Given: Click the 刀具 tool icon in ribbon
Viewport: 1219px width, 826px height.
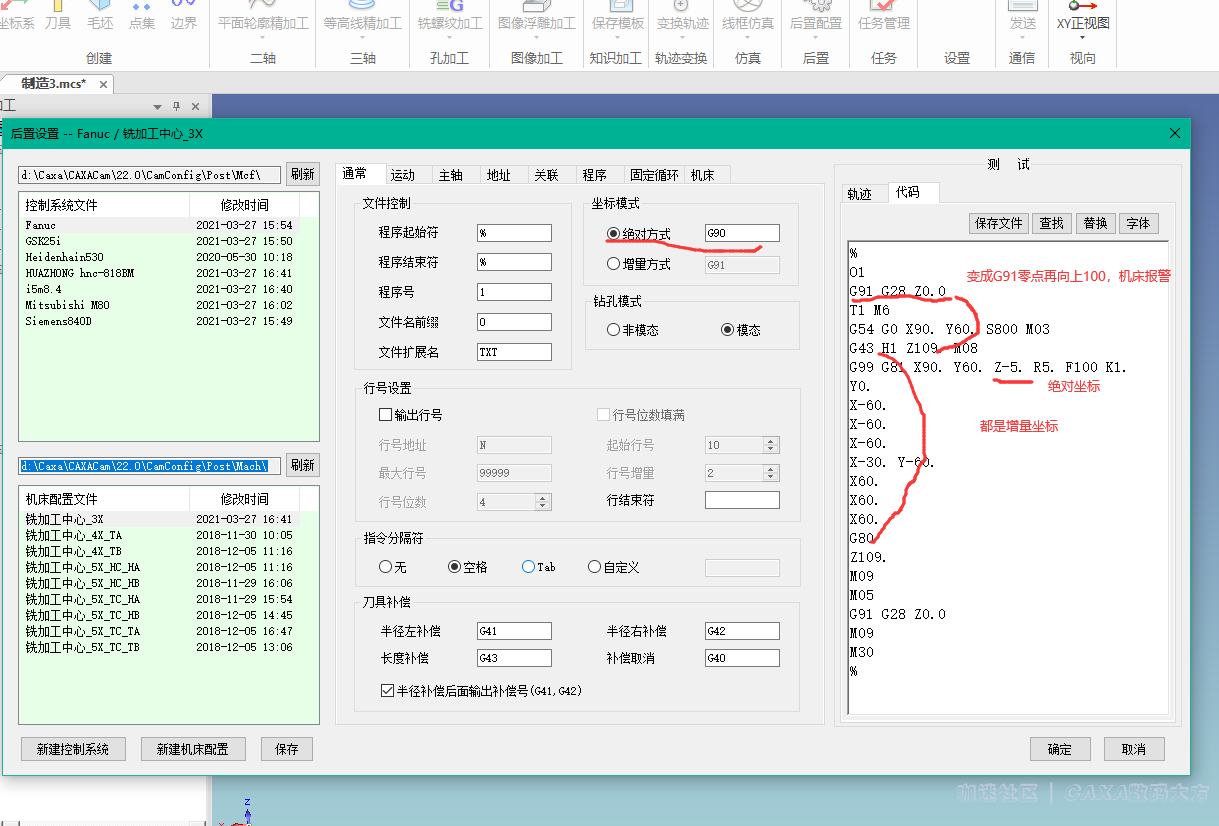Looking at the screenshot, I should (x=58, y=16).
